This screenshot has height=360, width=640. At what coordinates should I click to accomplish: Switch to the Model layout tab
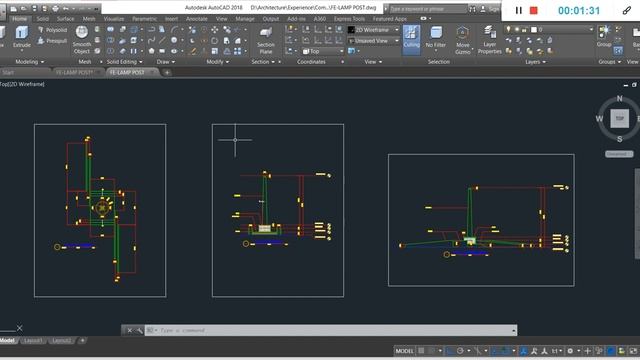(x=7, y=340)
